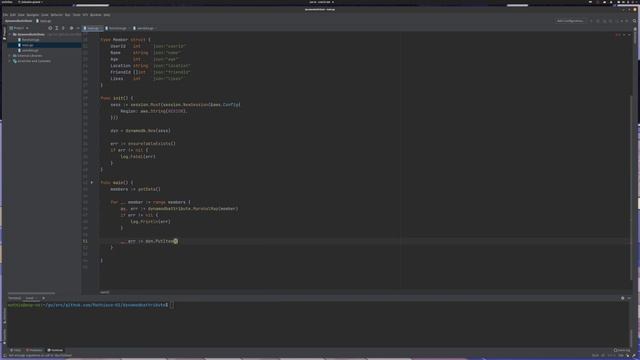Open Project panel settings gear
Image resolution: width=640 pixels, height=360 pixels.
[71, 28]
